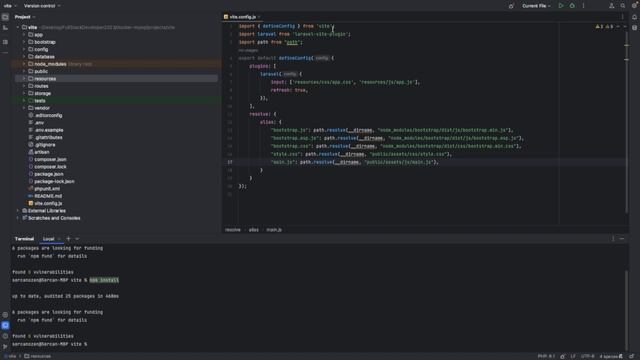Click the UTF-8 encoding status widget
This screenshot has width=640, height=360.
coord(587,356)
